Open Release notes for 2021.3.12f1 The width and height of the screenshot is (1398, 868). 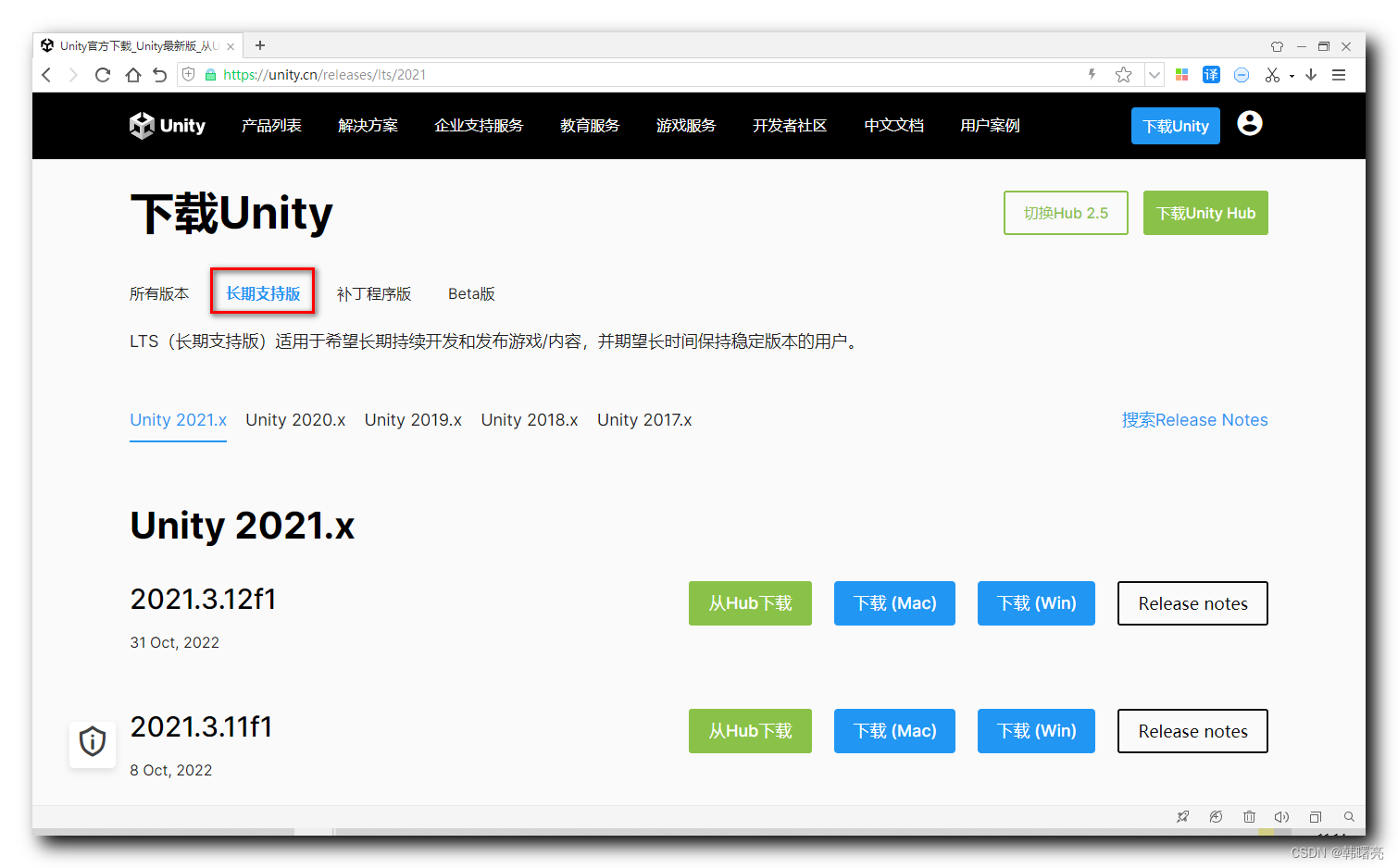tap(1192, 603)
